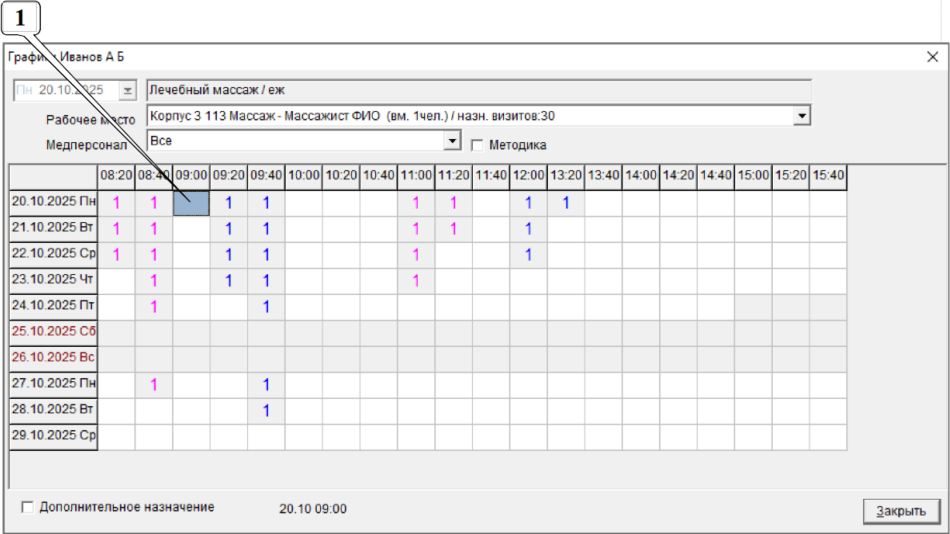Enable the Методика checkbox
The image size is (950, 534).
tap(477, 145)
